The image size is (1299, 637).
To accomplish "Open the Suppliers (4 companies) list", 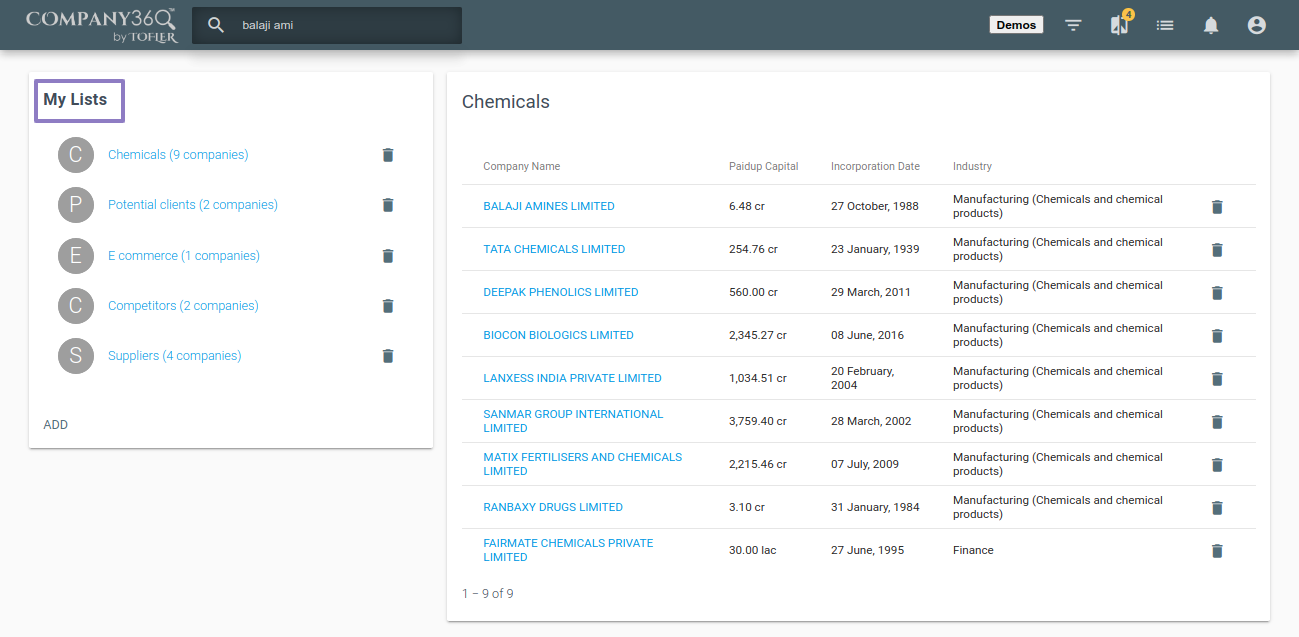I will [x=175, y=356].
